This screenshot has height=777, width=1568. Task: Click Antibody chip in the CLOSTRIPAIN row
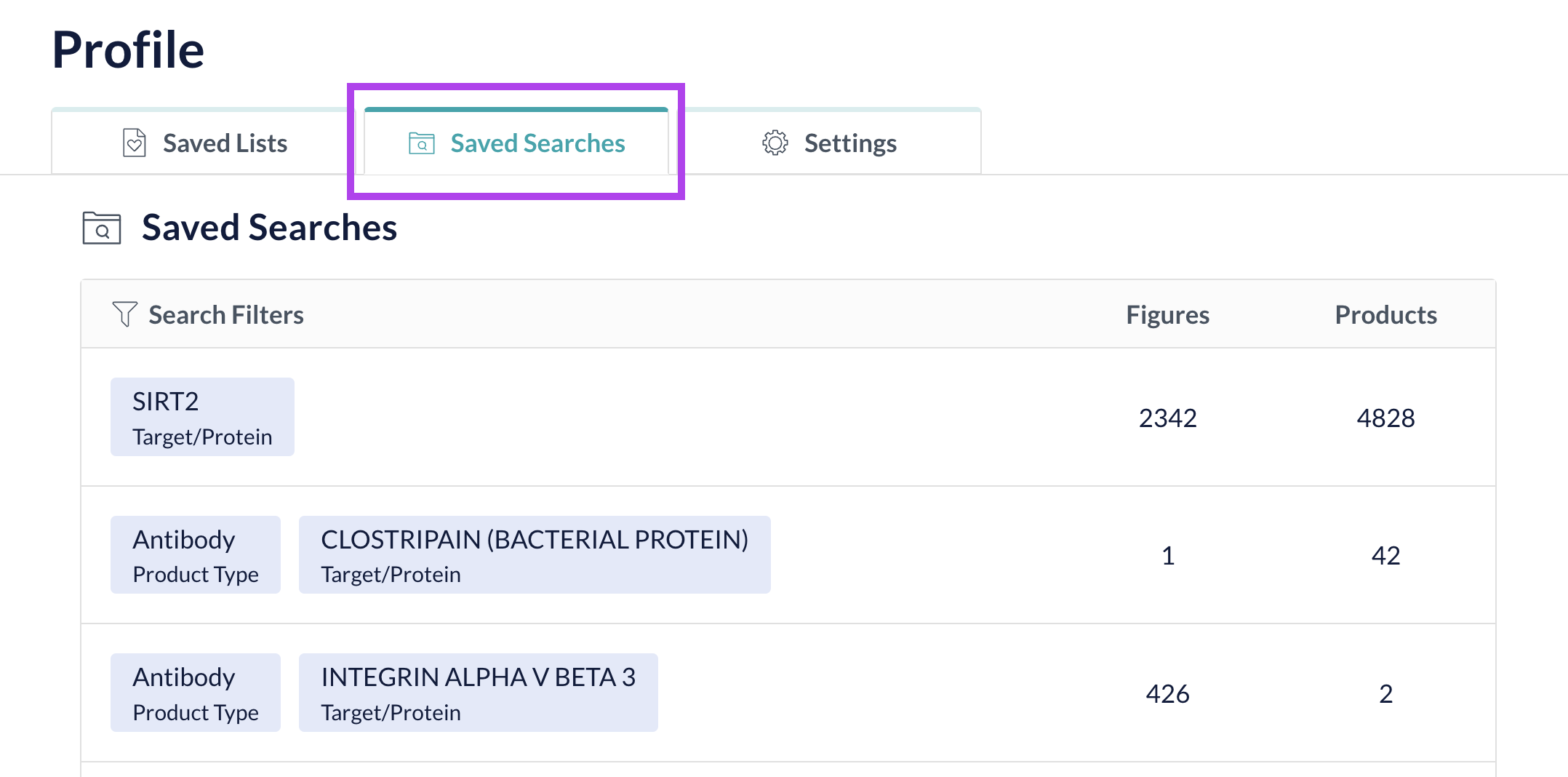pos(195,555)
